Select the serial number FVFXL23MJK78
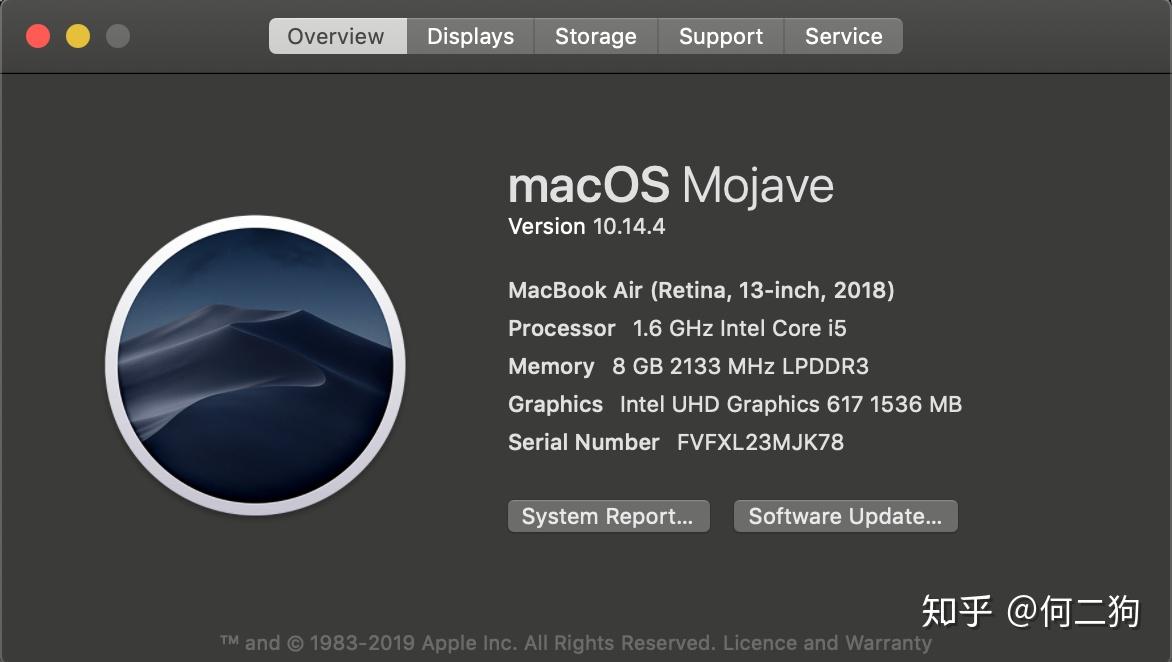1172x662 pixels. pyautogui.click(x=760, y=442)
